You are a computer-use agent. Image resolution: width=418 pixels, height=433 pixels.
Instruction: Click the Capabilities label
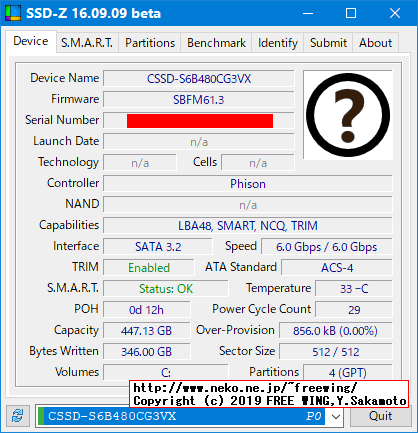[69, 225]
